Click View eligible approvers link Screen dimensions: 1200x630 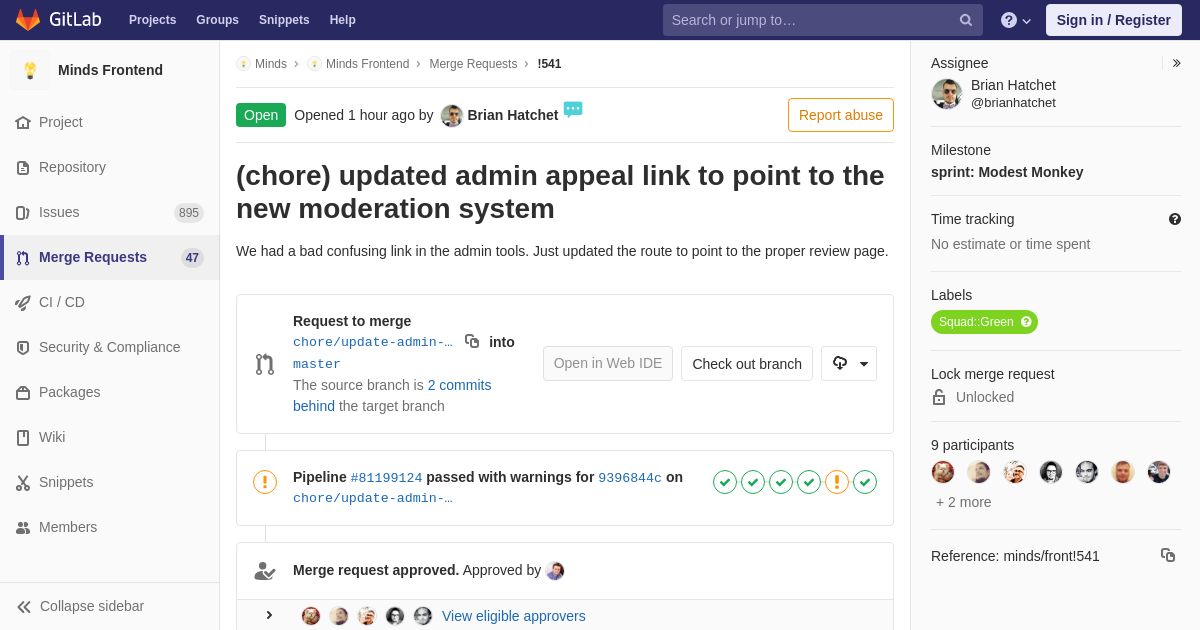[x=514, y=616]
